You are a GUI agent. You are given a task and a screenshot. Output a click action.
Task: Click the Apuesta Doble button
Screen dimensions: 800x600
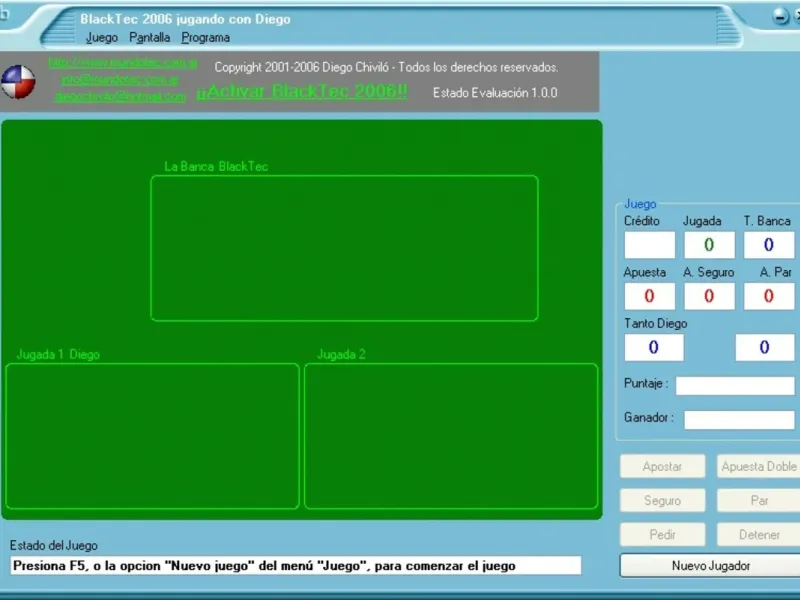coord(759,466)
